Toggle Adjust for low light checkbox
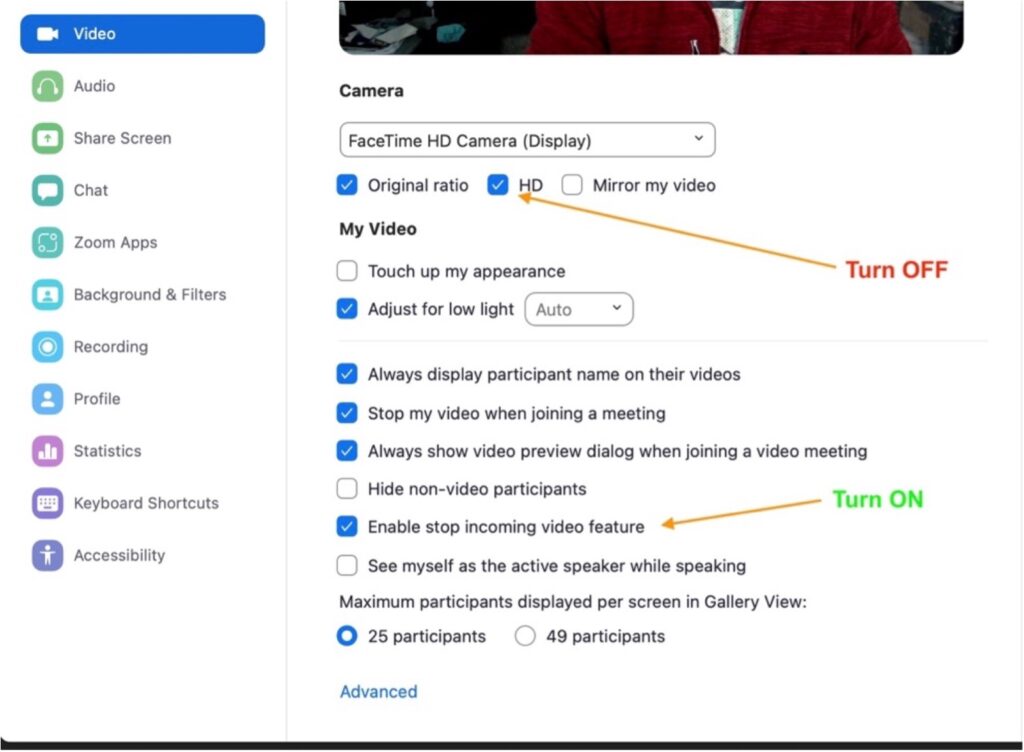 click(347, 309)
